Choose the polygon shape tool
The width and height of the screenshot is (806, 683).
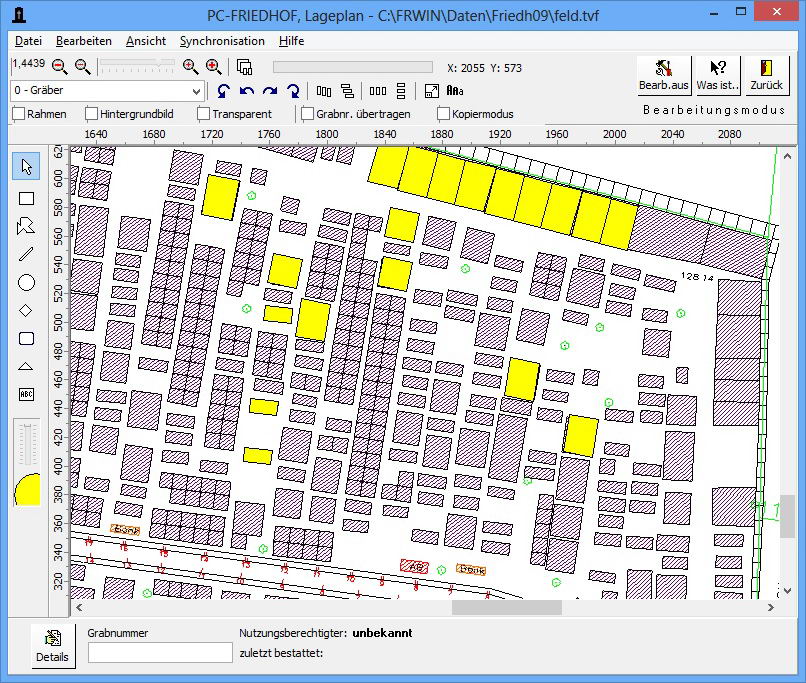click(x=26, y=226)
